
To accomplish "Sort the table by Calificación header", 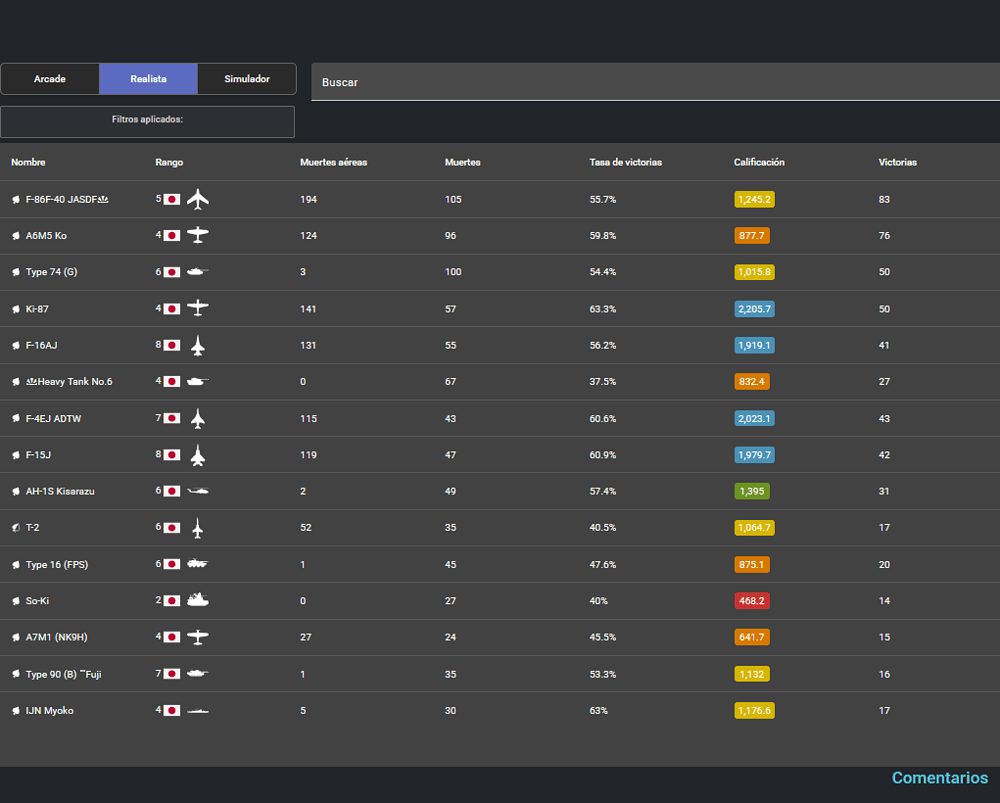I will pyautogui.click(x=759, y=162).
